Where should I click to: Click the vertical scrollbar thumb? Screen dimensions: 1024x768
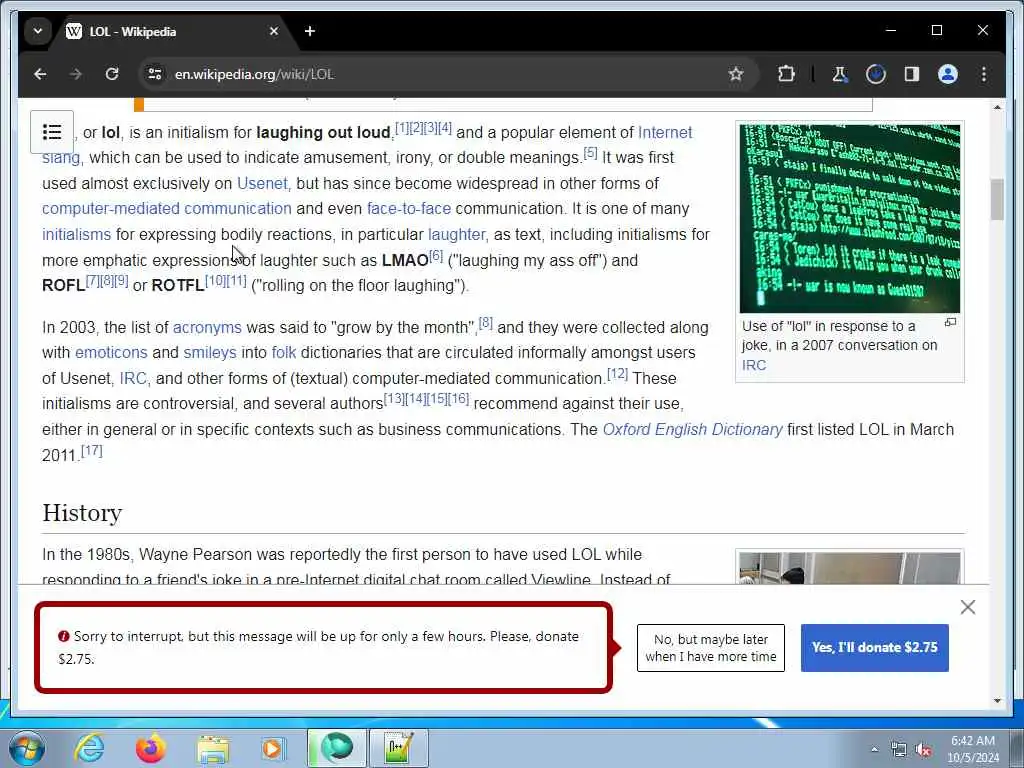[997, 200]
